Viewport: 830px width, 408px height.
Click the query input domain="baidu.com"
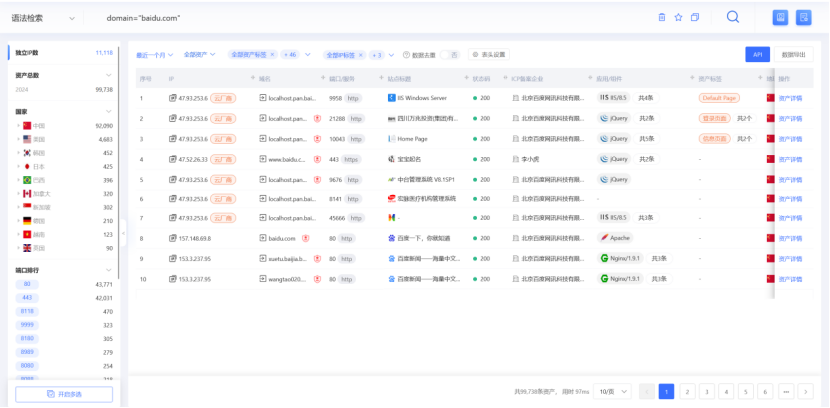[x=143, y=18]
